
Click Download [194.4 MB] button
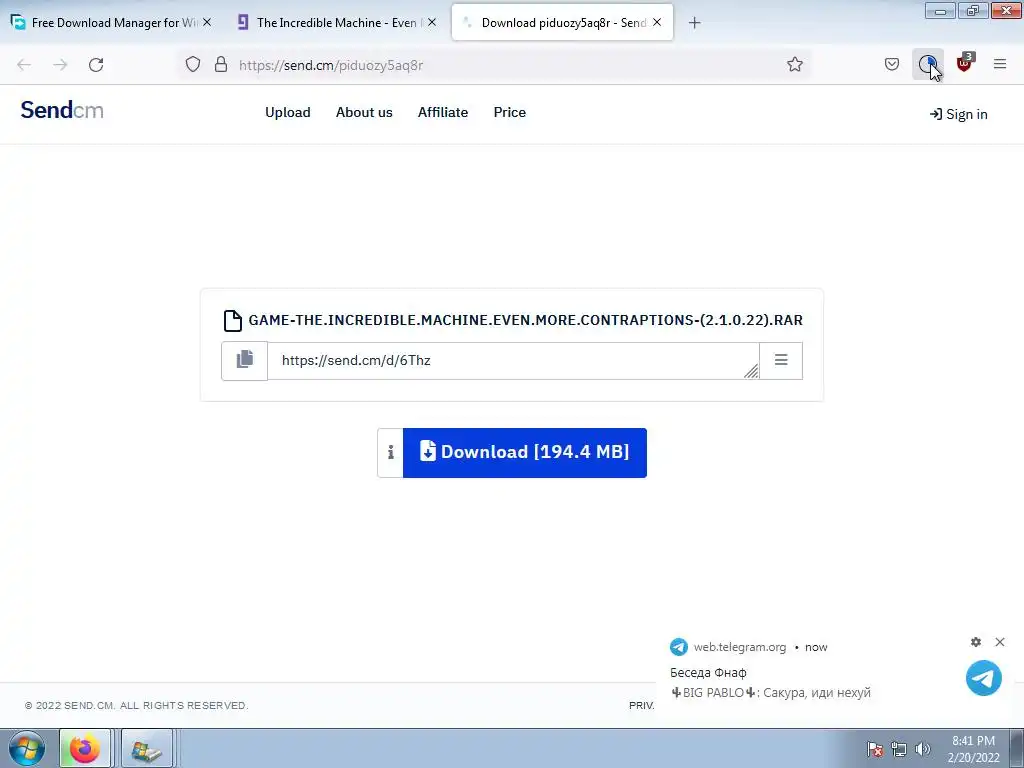click(525, 453)
